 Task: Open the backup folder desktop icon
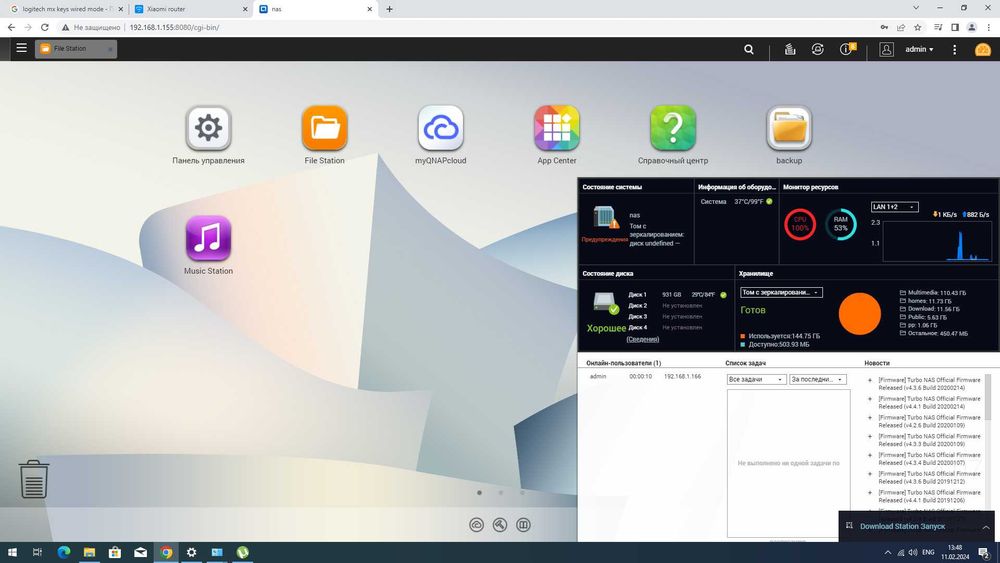pyautogui.click(x=789, y=128)
